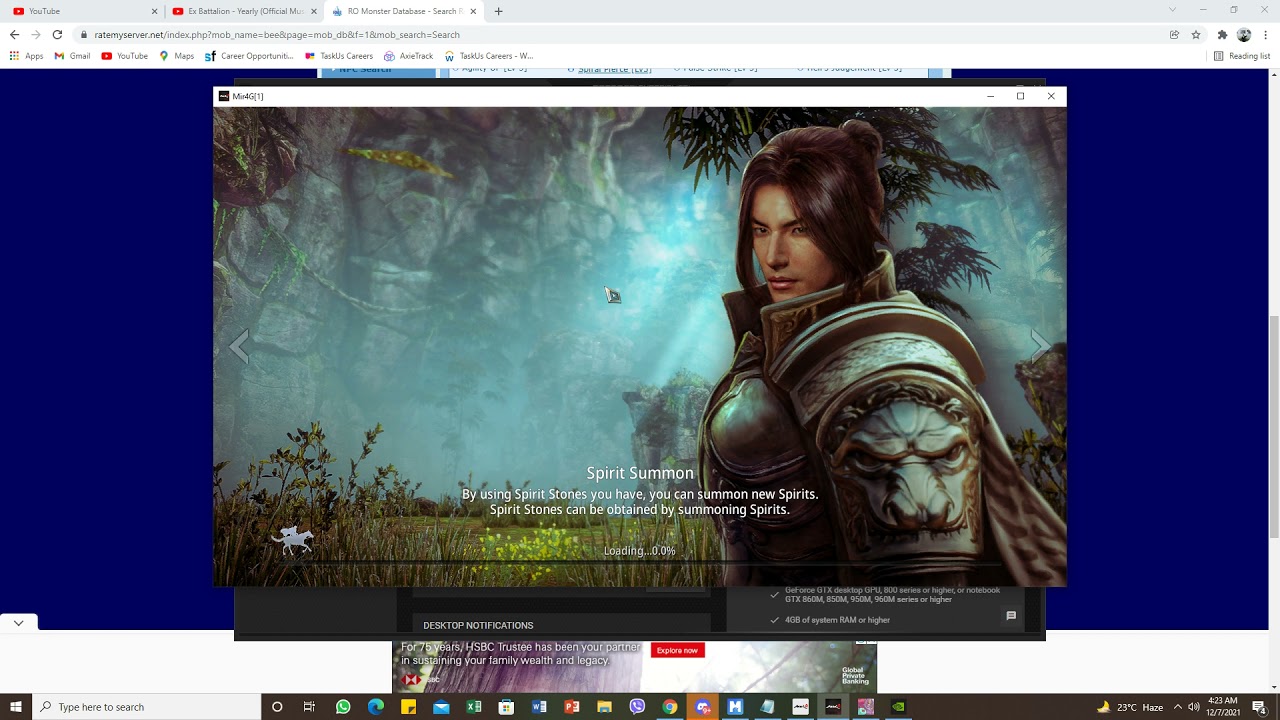Image resolution: width=1280 pixels, height=720 pixels.
Task: Click the Loading...0.0% progress text
Action: pyautogui.click(x=640, y=551)
